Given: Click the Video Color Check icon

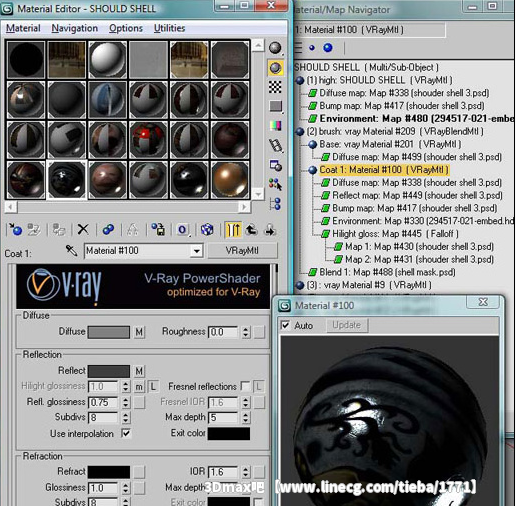Looking at the screenshot, I should [275, 126].
